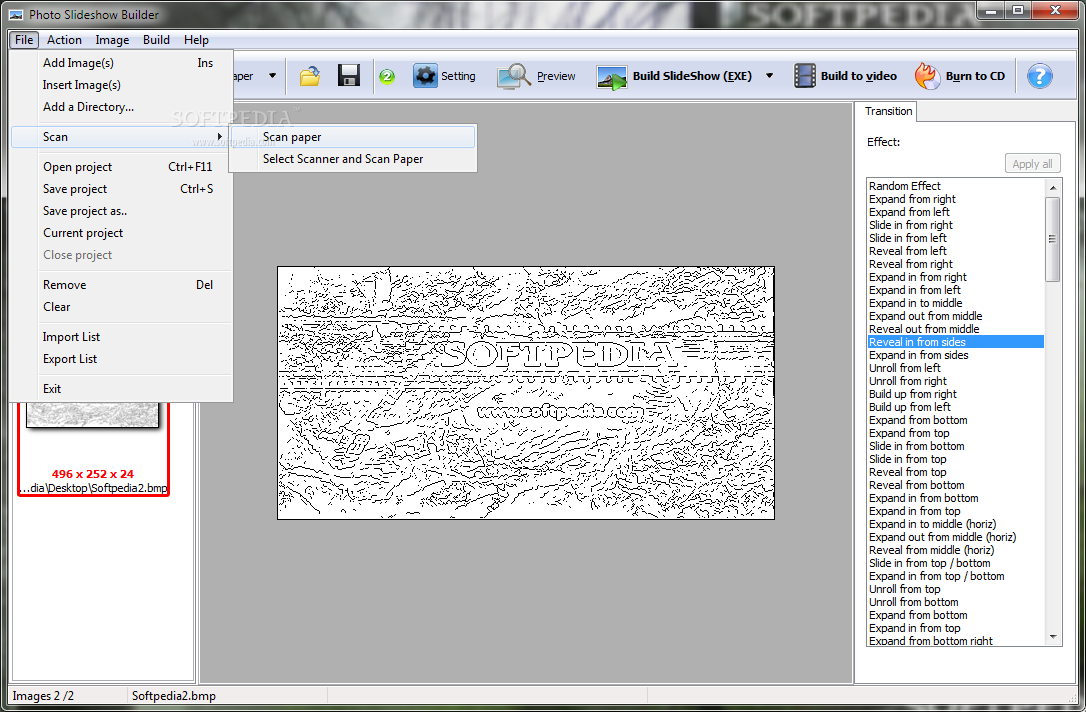Choose Save project menu item

pos(122,189)
